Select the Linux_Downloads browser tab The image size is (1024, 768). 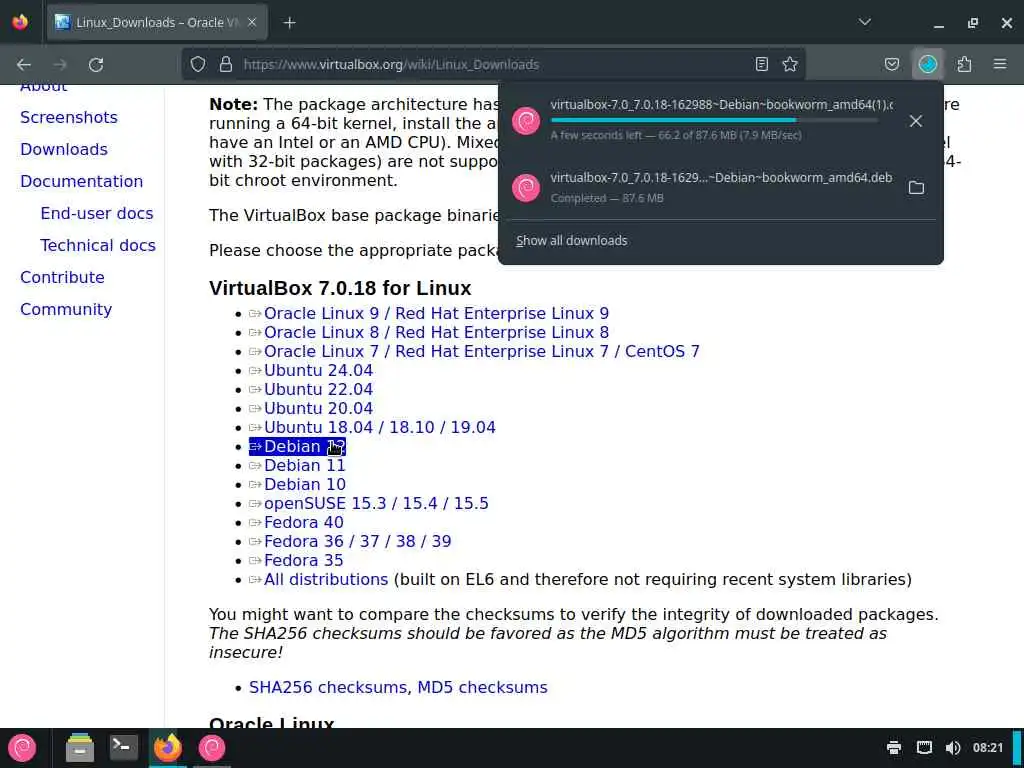tap(157, 23)
